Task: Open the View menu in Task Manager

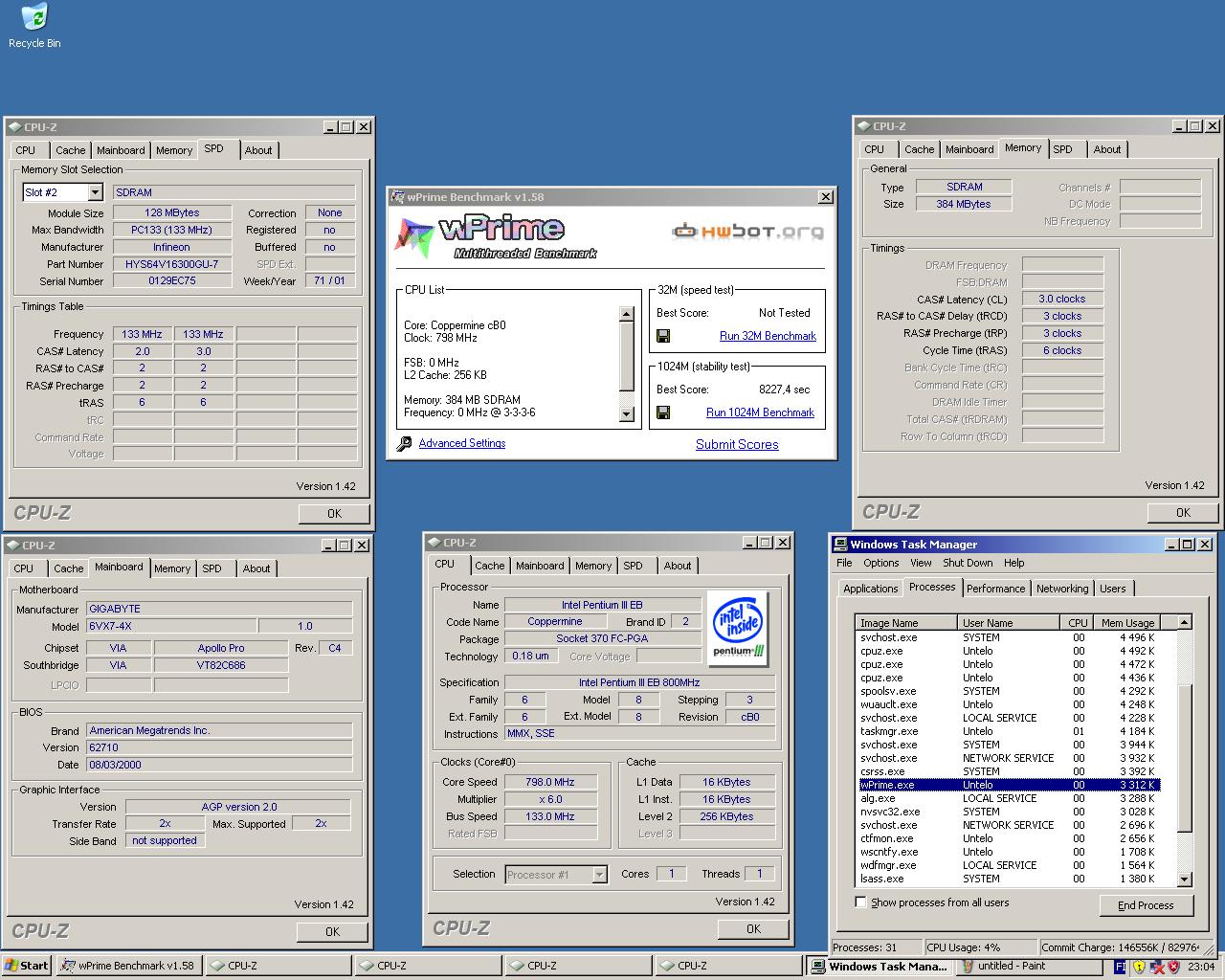Action: point(921,563)
